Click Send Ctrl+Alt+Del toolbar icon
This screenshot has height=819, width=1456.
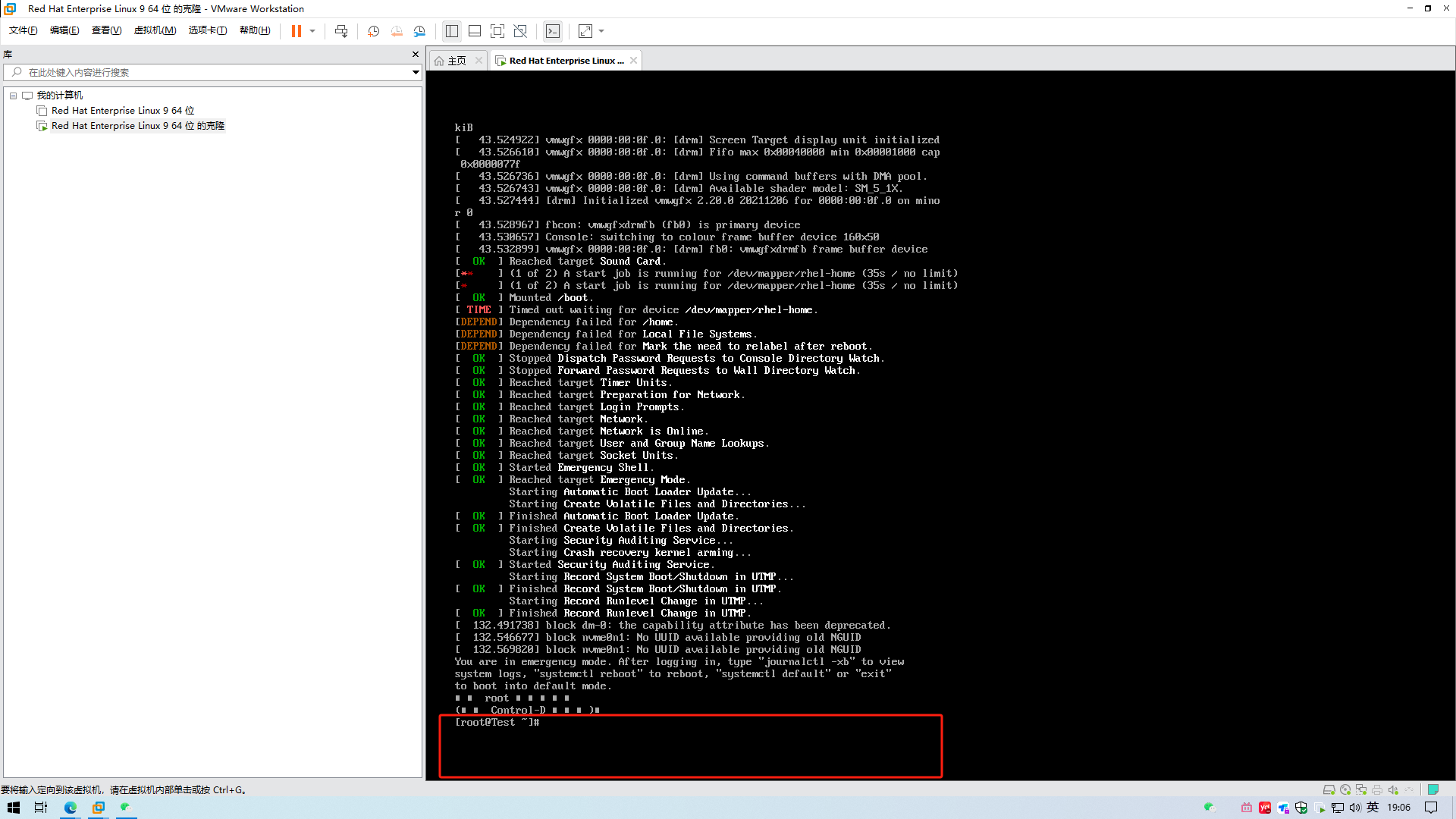click(x=341, y=31)
